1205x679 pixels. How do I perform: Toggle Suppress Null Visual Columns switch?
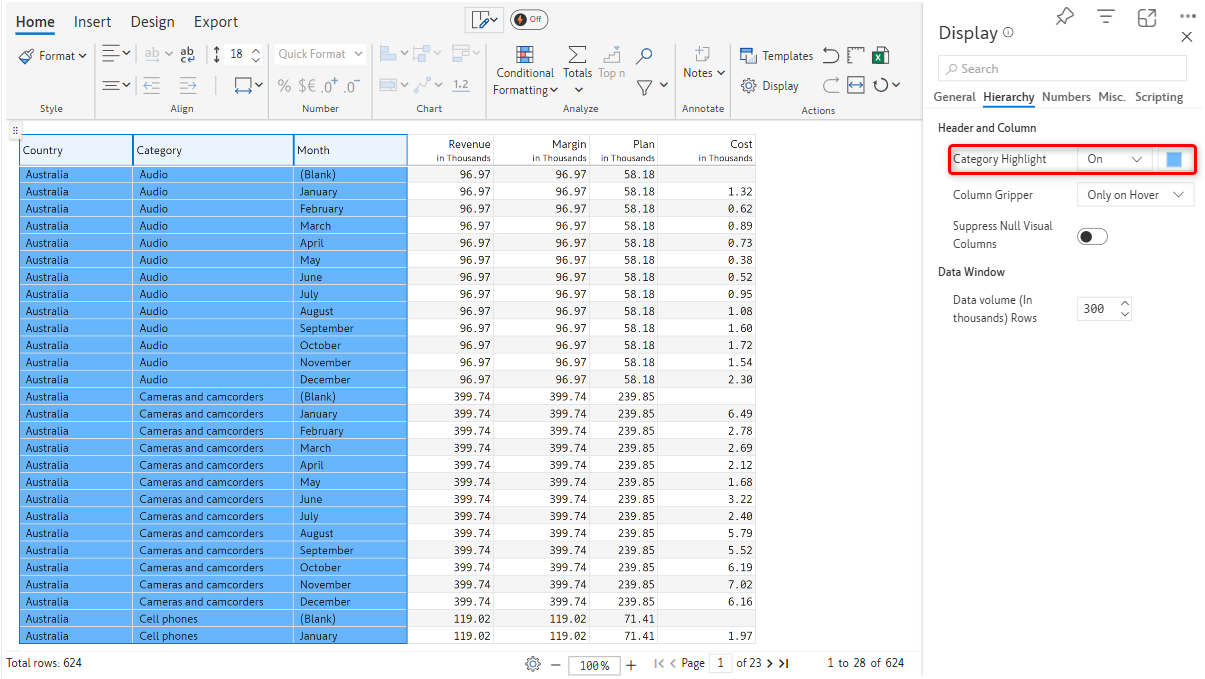coord(1092,236)
